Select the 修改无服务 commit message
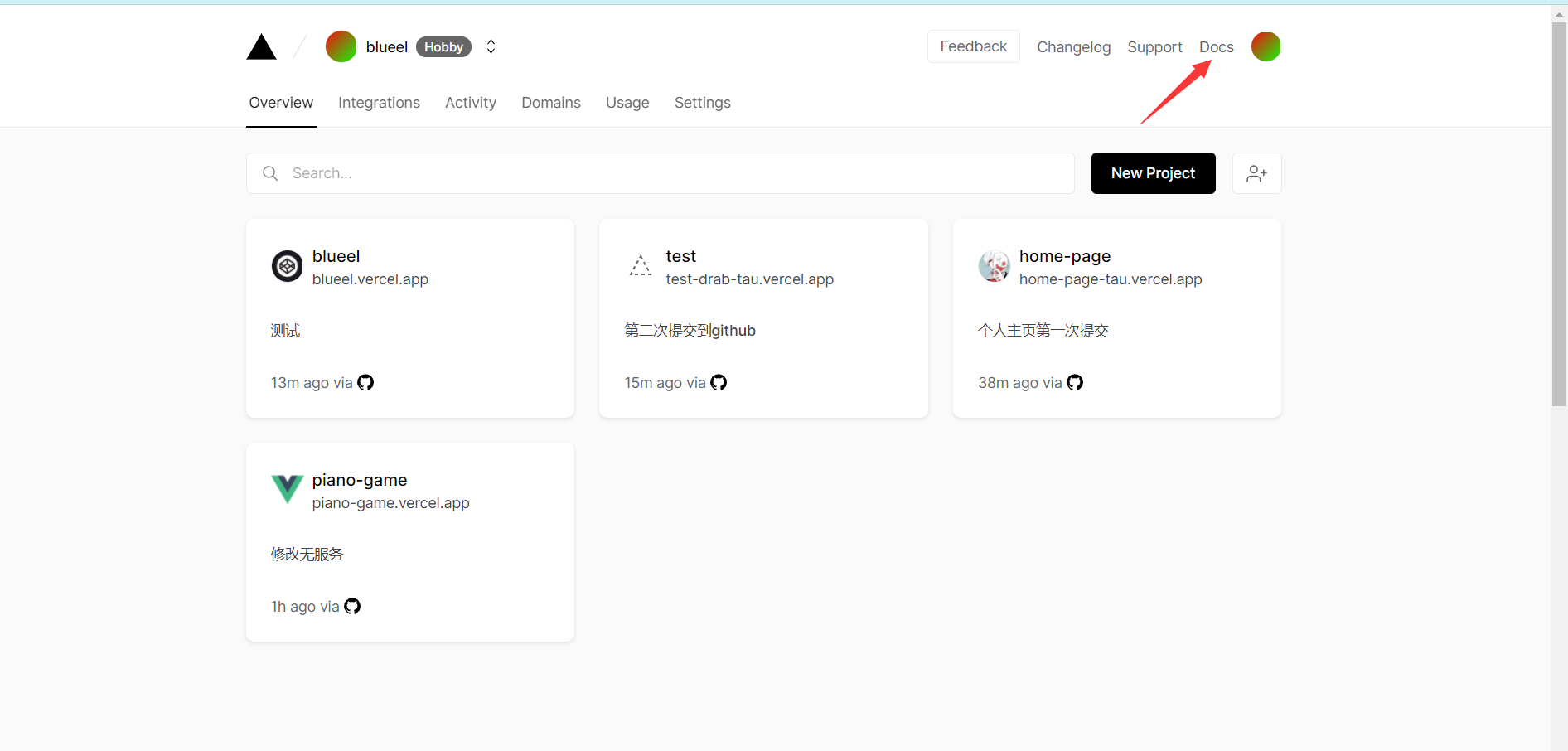Viewport: 1568px width, 751px height. 307,555
